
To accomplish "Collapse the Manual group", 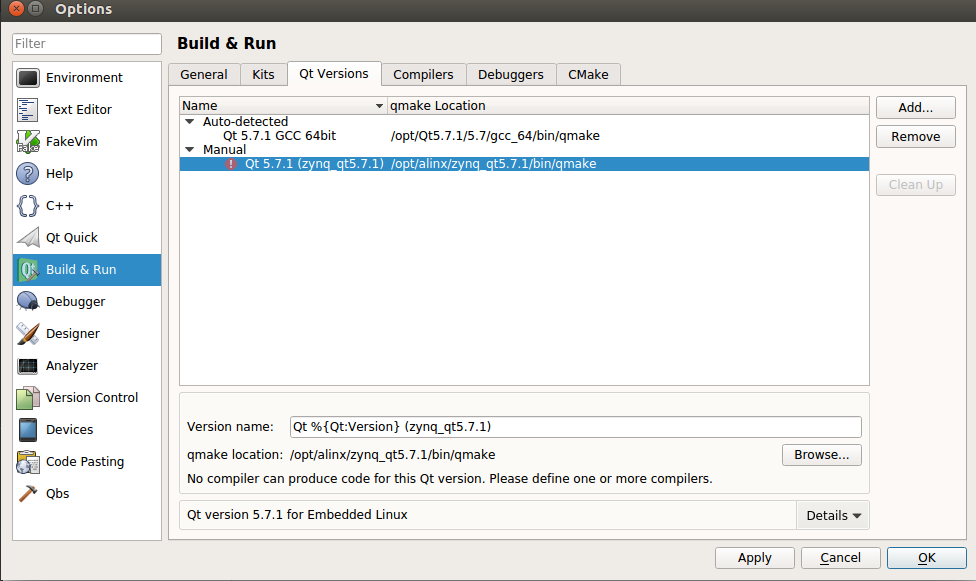I will [190, 149].
